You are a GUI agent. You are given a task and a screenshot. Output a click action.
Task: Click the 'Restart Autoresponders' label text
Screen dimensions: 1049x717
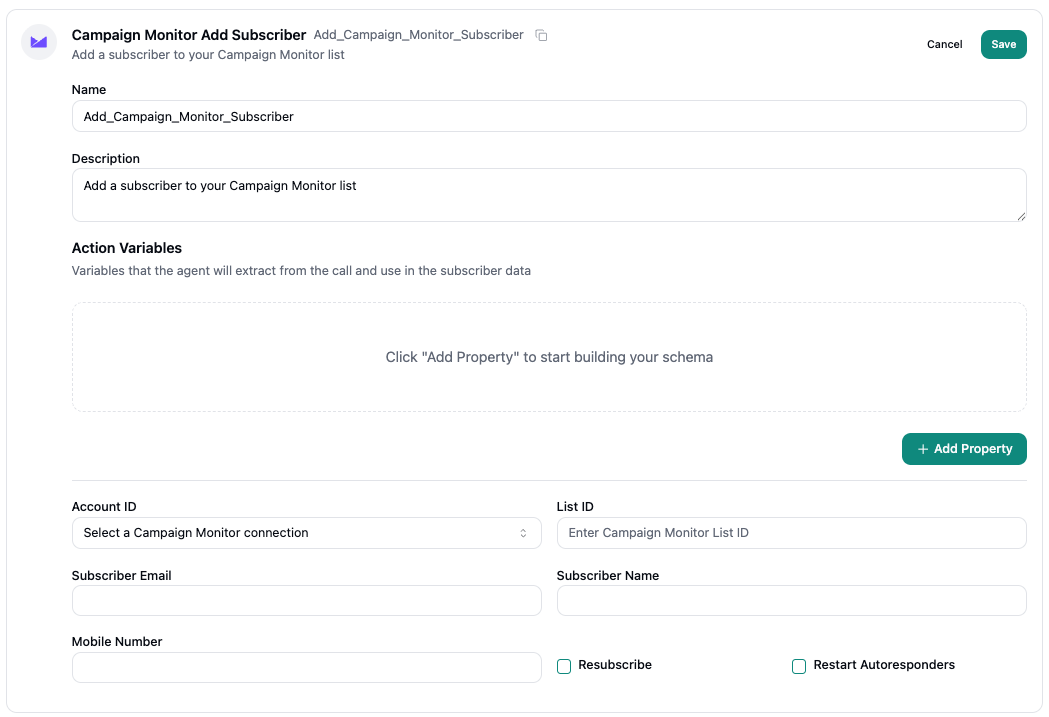coord(884,665)
